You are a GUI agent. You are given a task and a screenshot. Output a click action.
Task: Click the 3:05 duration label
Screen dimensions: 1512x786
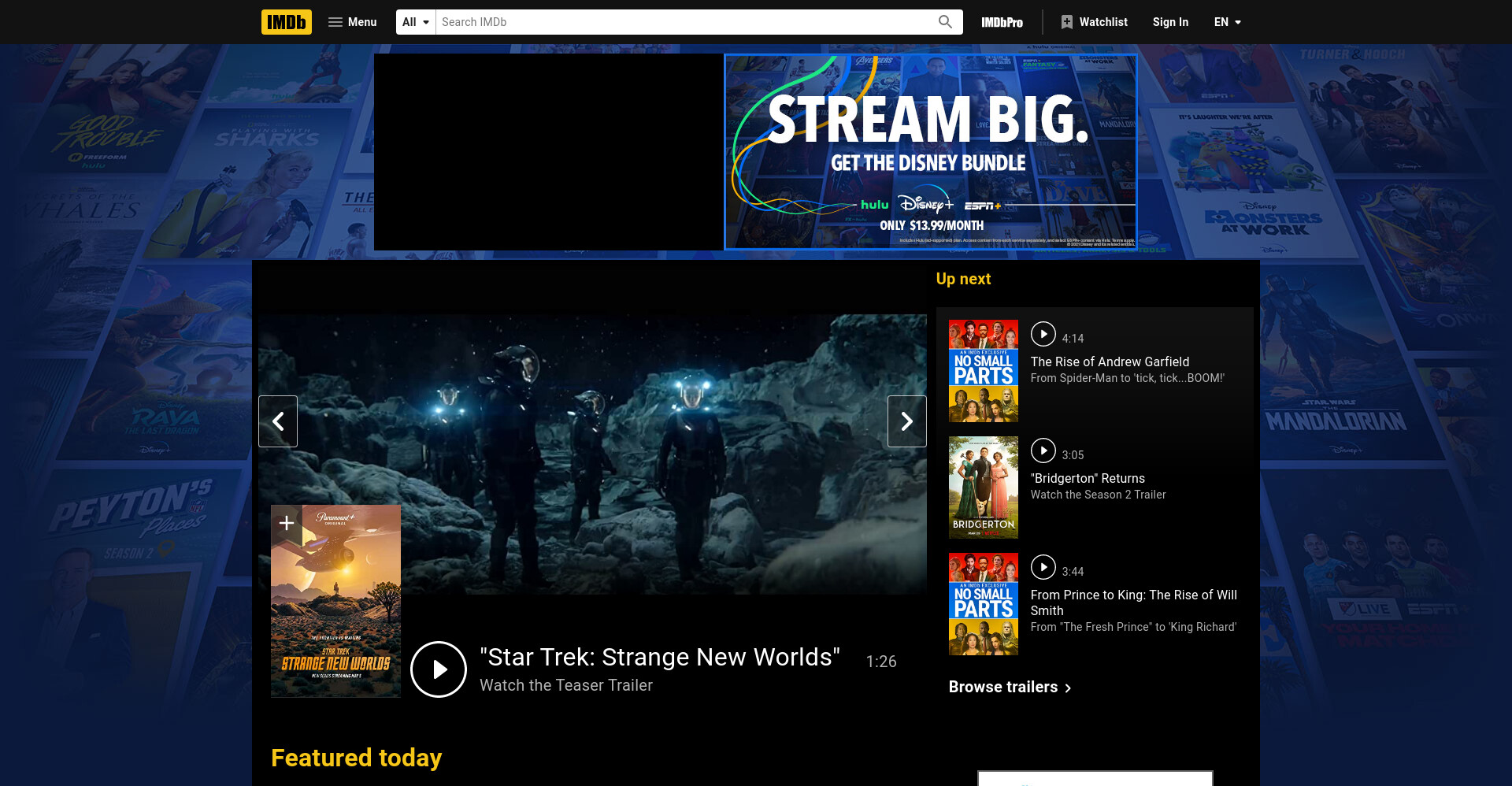click(1073, 455)
